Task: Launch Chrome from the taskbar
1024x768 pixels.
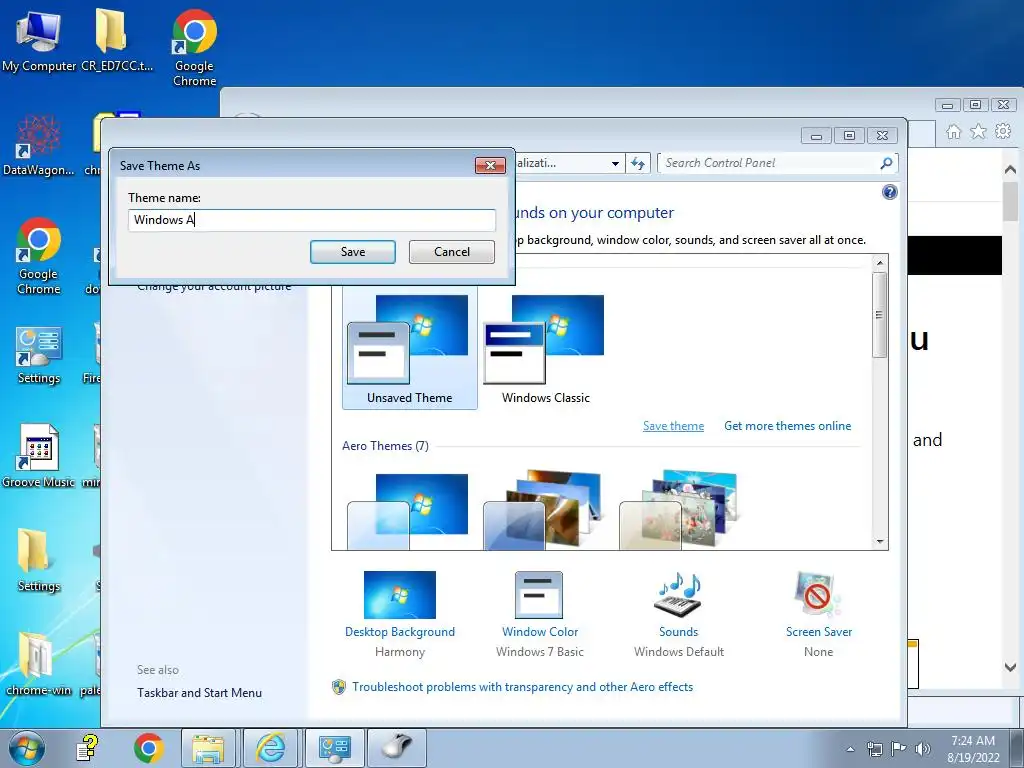Action: point(148,748)
